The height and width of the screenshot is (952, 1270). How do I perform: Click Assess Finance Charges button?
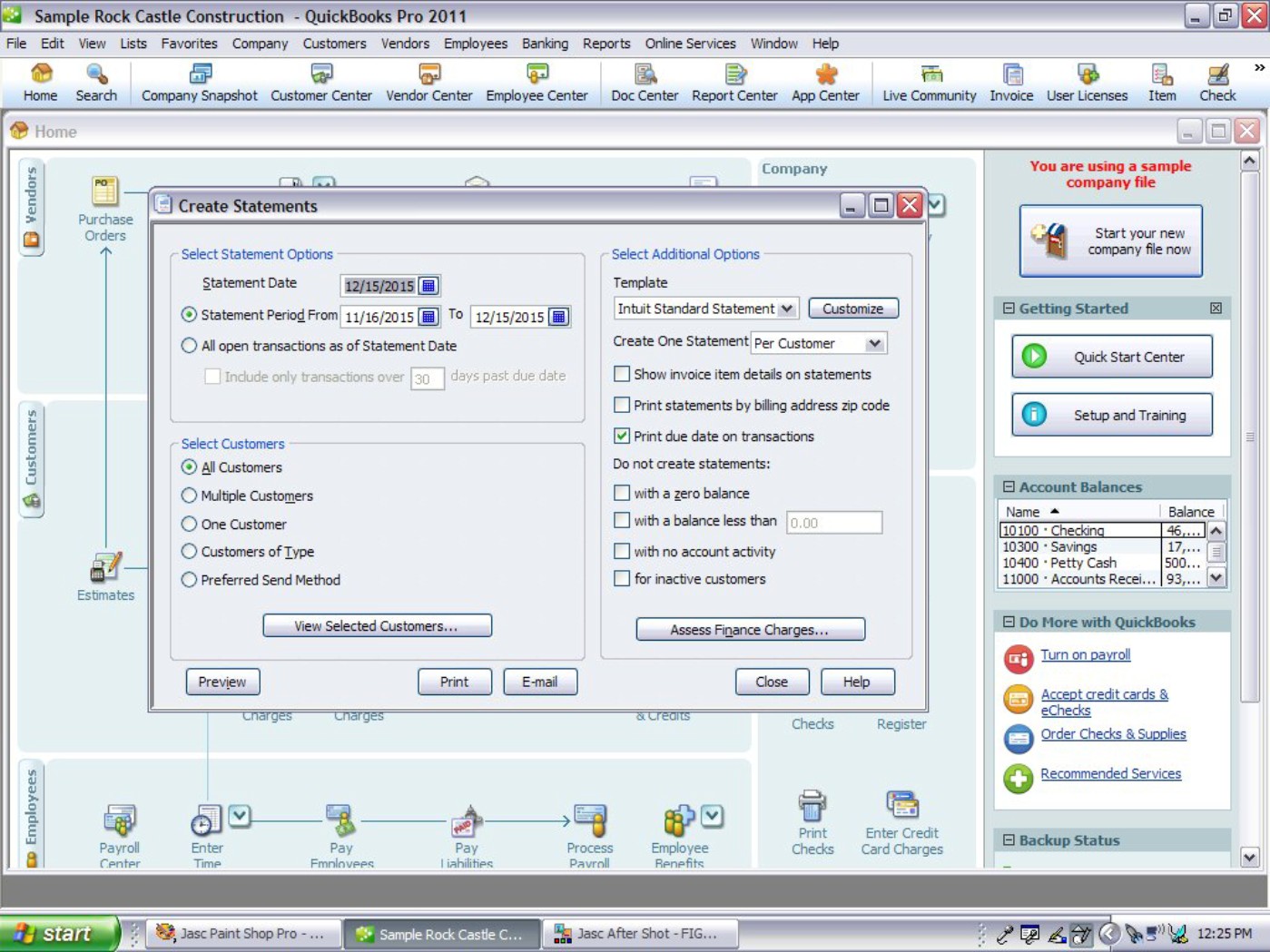(x=750, y=630)
